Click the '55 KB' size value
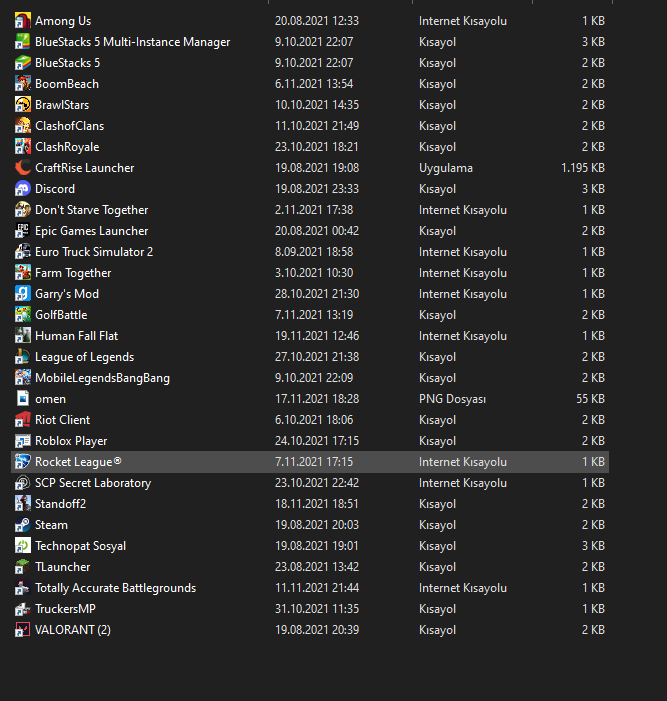The height and width of the screenshot is (701, 667). (591, 399)
